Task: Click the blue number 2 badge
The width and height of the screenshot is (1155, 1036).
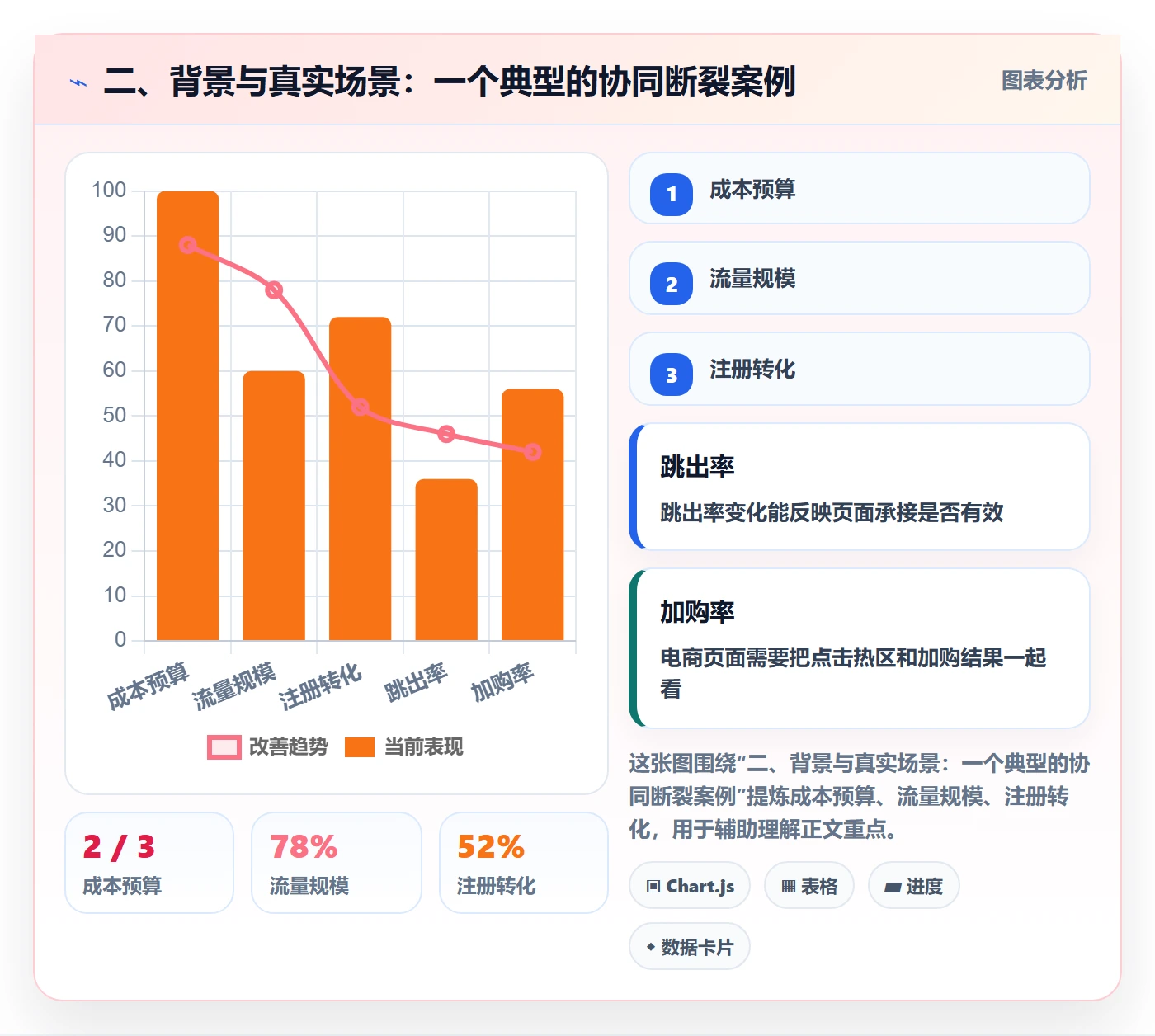Action: pyautogui.click(x=672, y=285)
